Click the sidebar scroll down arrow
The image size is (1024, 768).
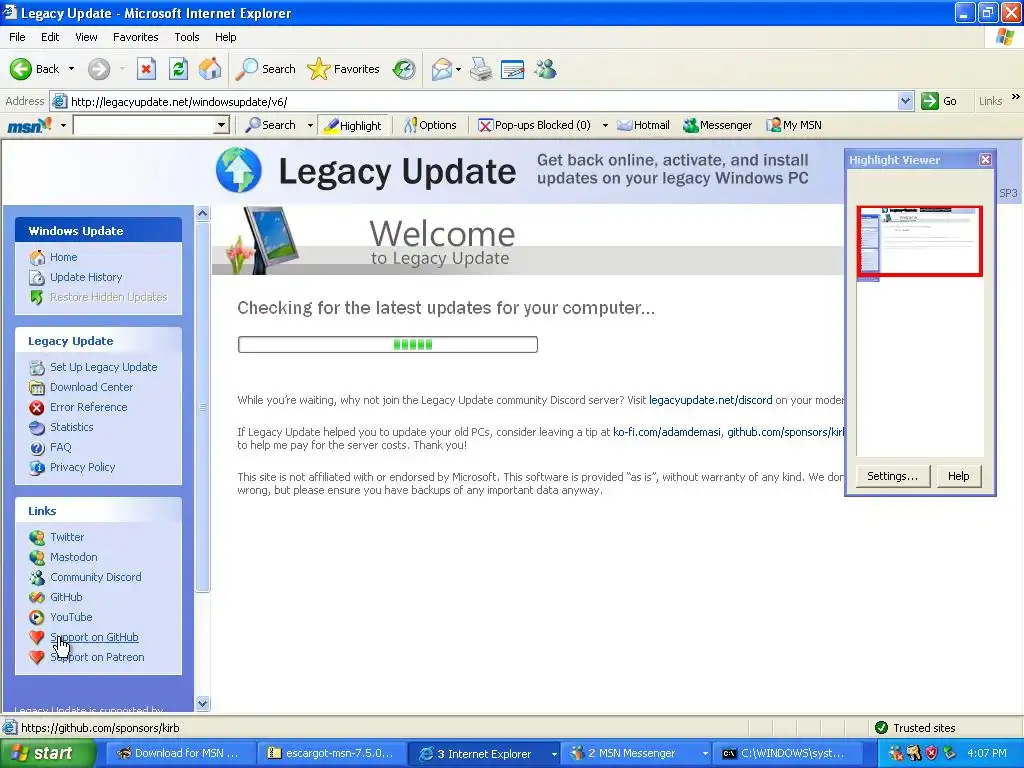coord(202,703)
